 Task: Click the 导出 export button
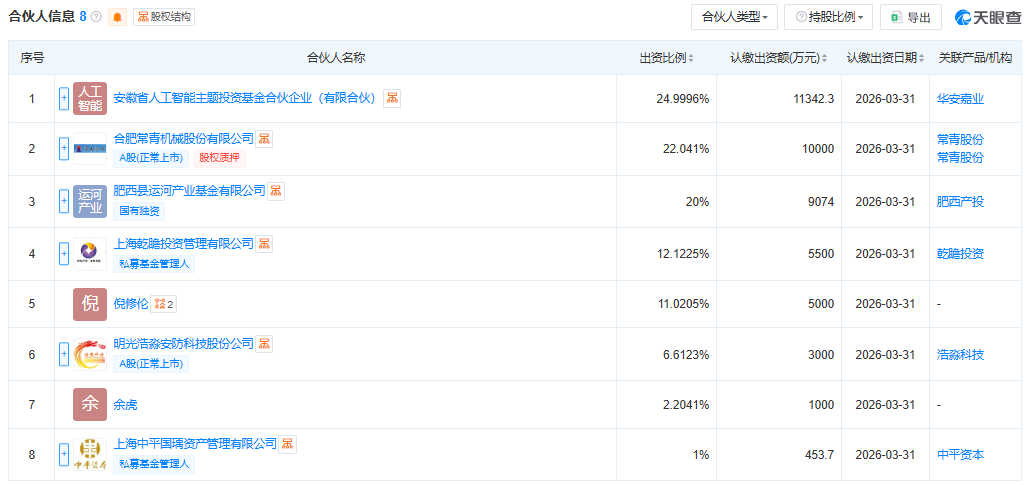[910, 17]
